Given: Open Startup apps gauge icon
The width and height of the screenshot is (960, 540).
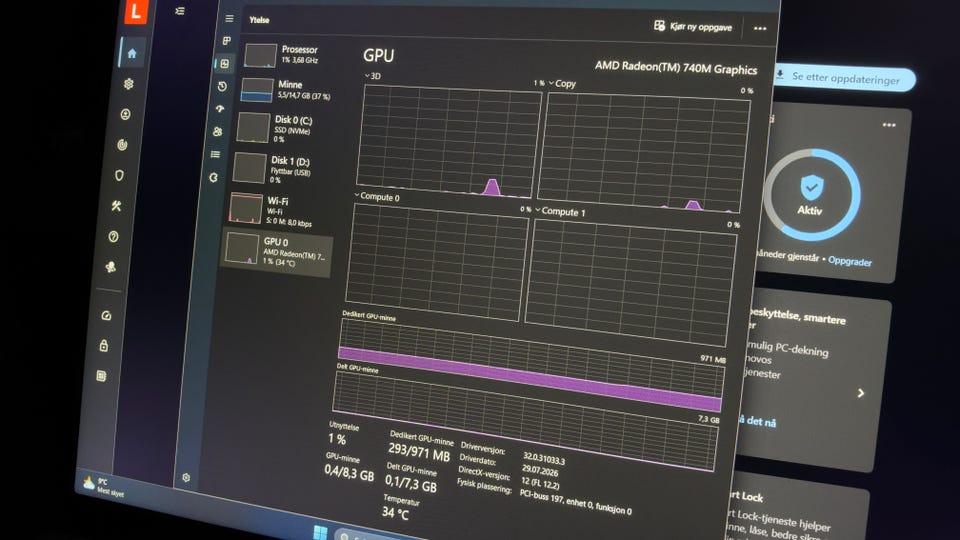Looking at the screenshot, I should click(220, 109).
